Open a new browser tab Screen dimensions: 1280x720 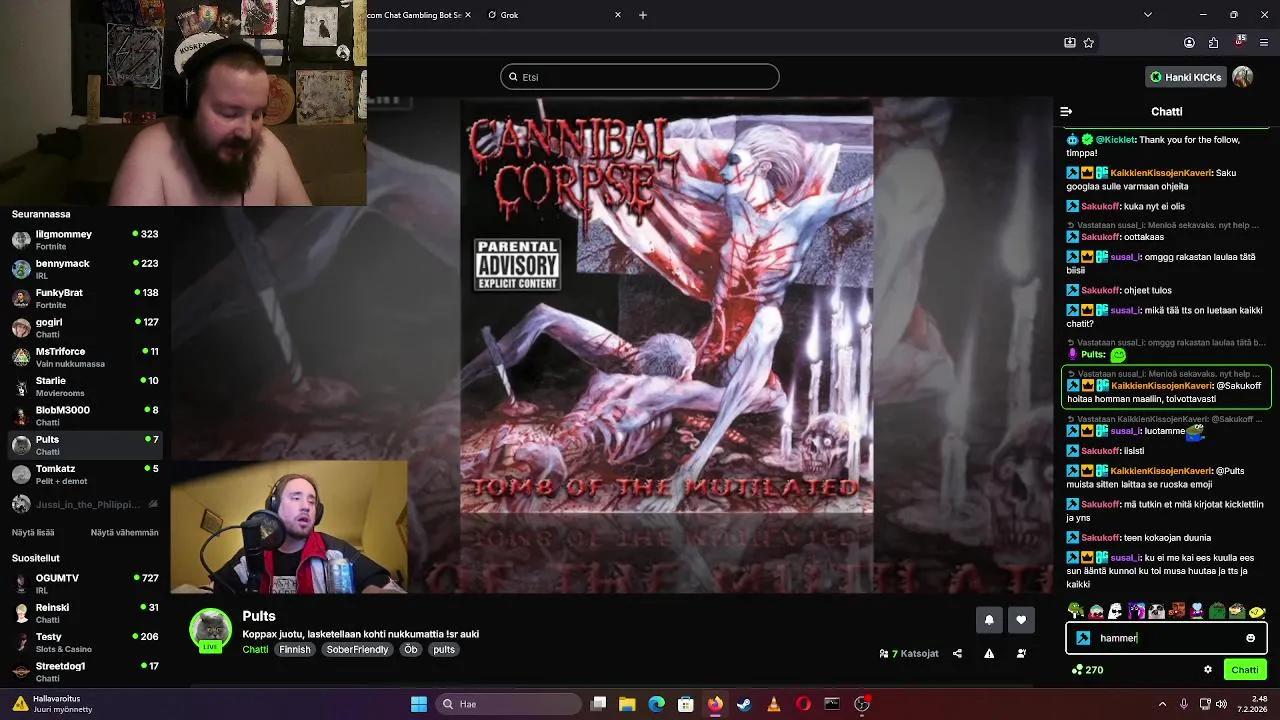click(643, 15)
